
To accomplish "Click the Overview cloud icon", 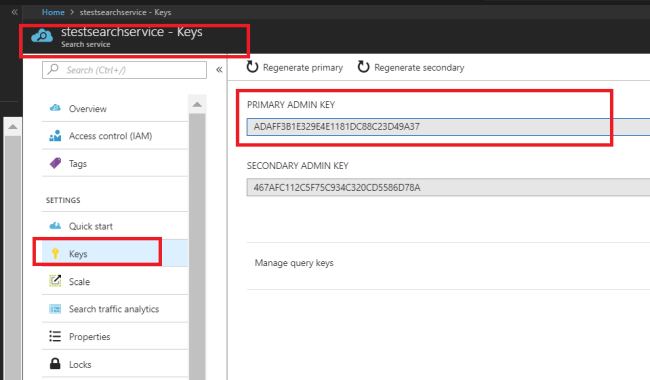I will point(55,108).
